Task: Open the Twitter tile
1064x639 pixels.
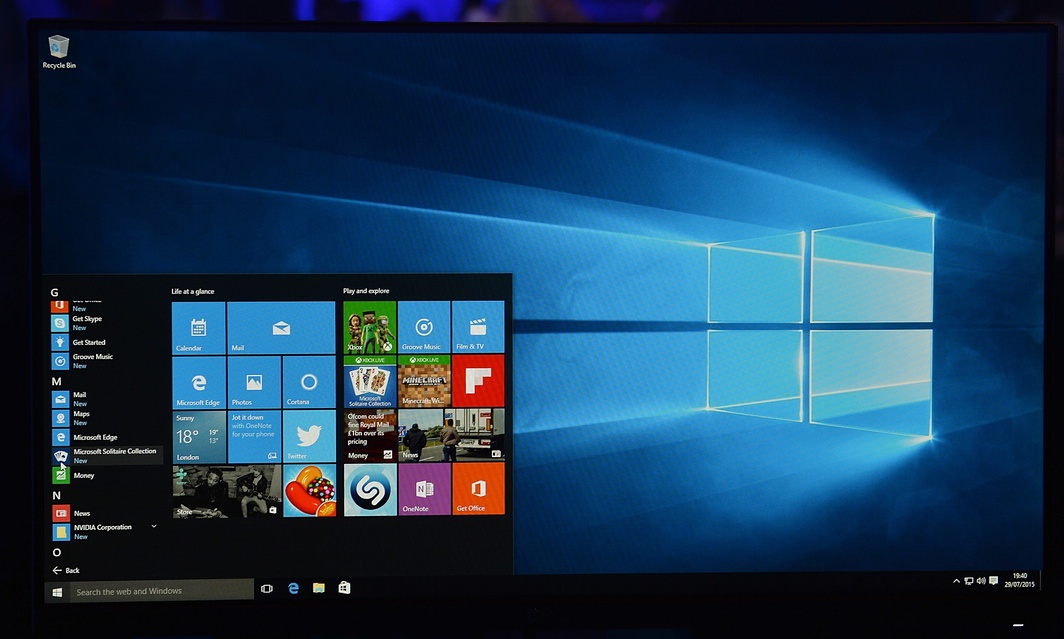Action: (308, 436)
